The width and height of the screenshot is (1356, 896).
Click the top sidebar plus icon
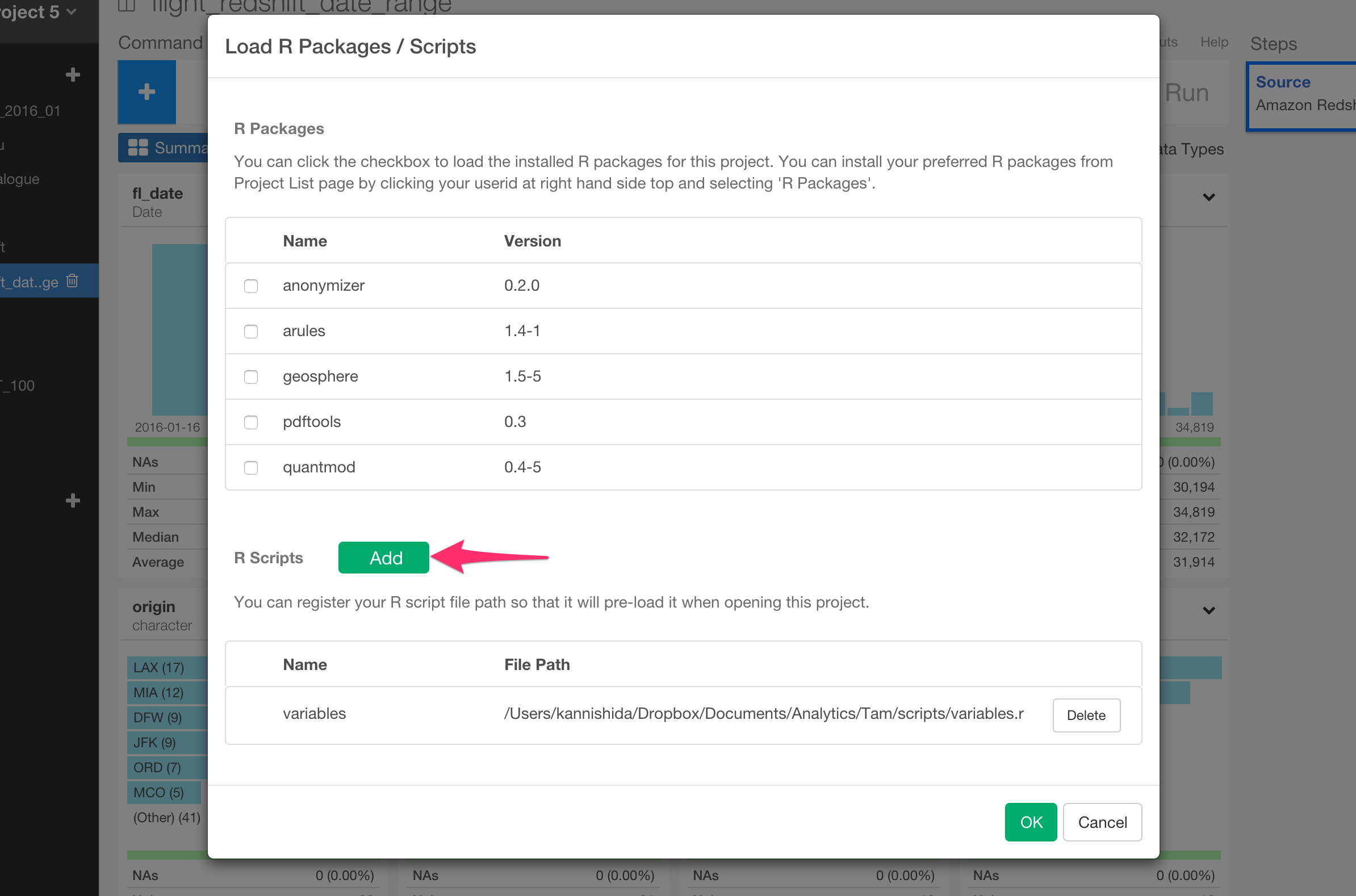click(x=73, y=74)
